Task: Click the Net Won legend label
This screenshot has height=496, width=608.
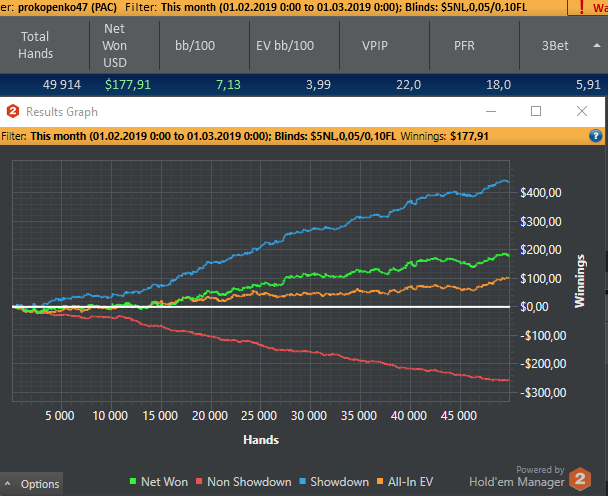Action: (x=164, y=482)
